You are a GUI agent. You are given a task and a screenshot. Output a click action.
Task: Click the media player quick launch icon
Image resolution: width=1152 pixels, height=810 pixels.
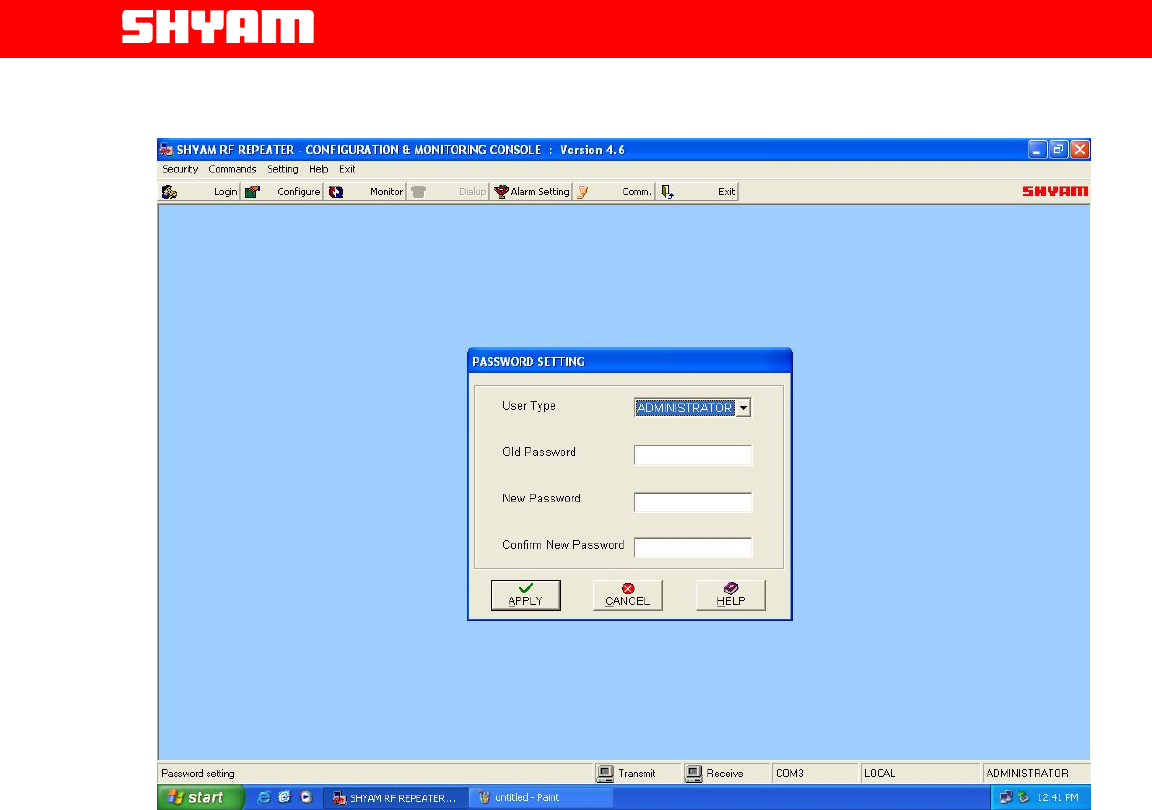[x=306, y=798]
